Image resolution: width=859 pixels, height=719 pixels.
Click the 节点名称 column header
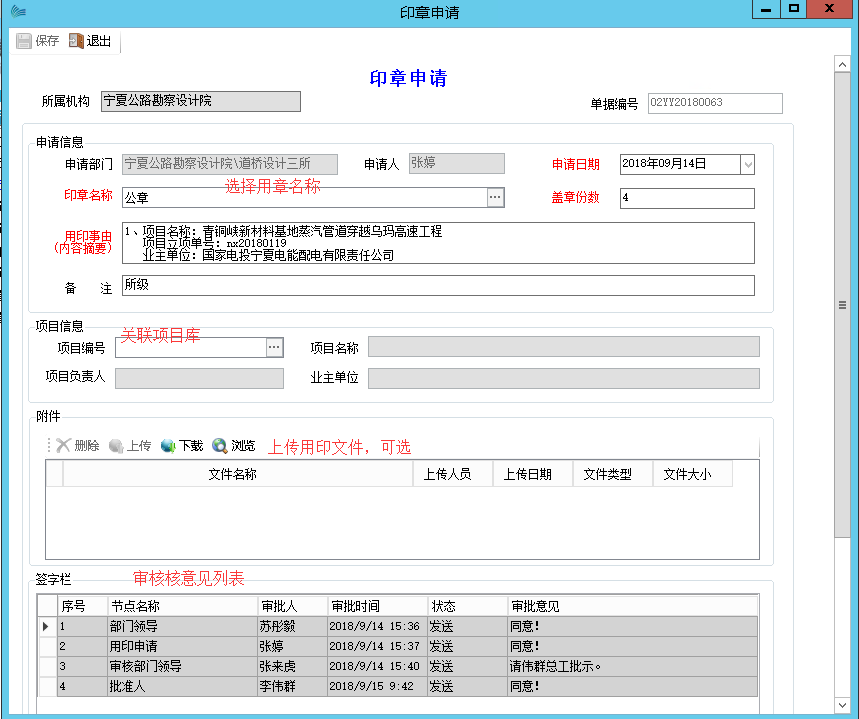click(182, 606)
